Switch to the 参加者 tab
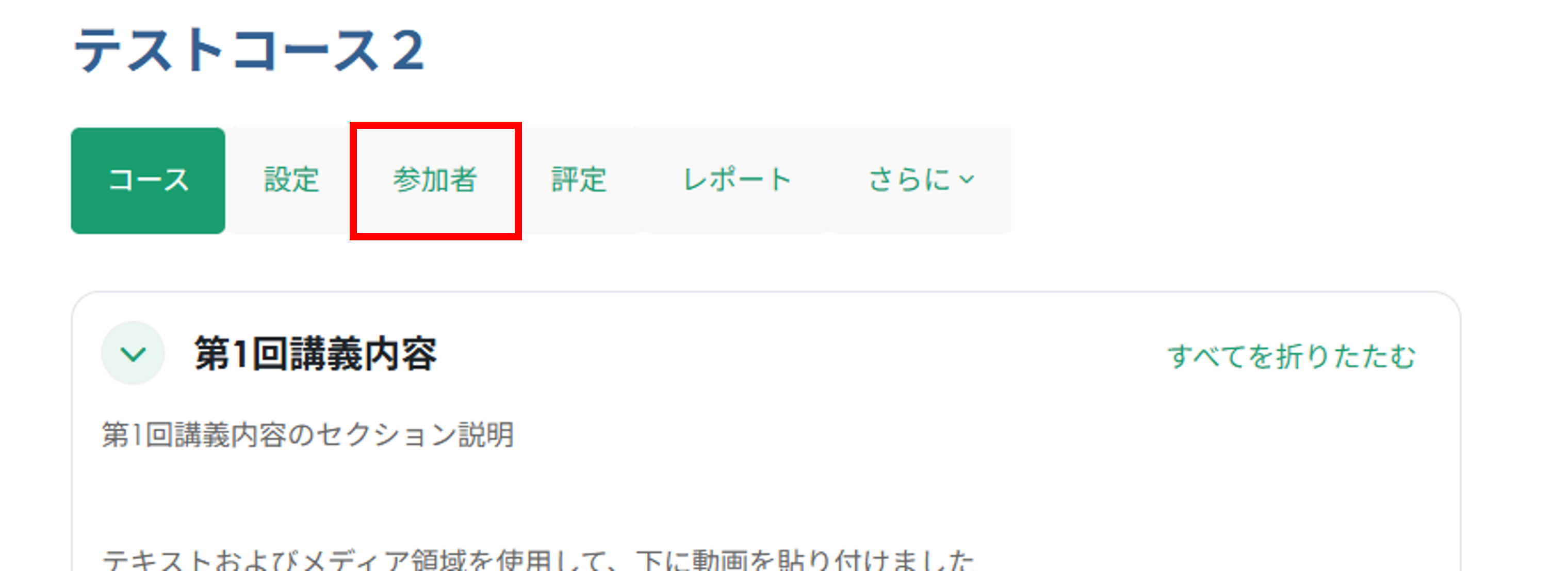 click(435, 180)
